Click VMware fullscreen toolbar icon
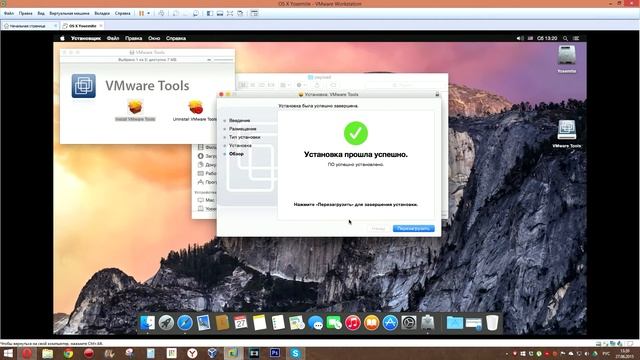Image resolution: width=640 pixels, height=360 pixels. (x=230, y=13)
